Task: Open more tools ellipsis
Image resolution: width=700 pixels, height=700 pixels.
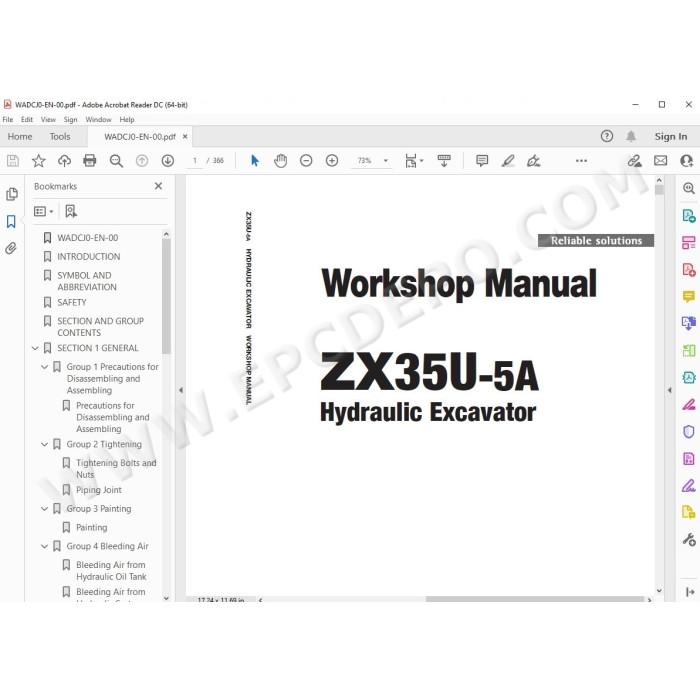Action: [x=581, y=161]
